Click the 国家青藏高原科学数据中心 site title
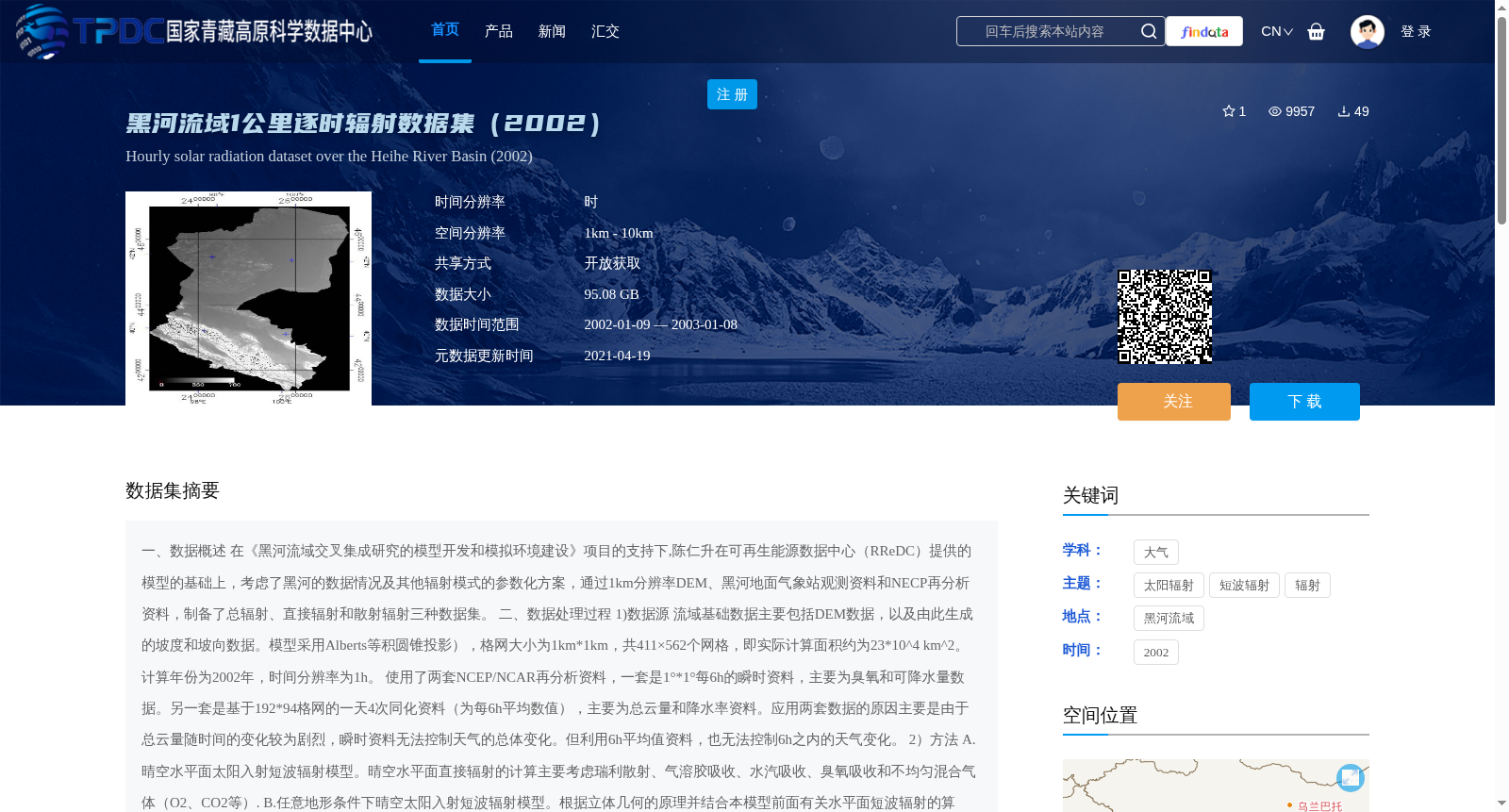The image size is (1509, 812). tap(270, 32)
